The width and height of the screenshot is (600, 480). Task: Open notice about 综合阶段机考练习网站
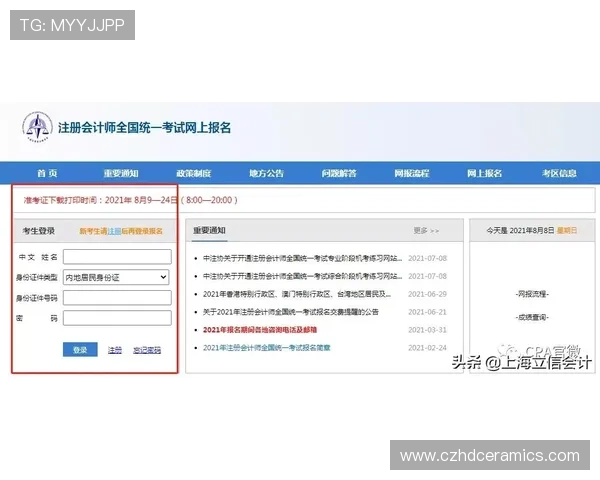[302, 276]
